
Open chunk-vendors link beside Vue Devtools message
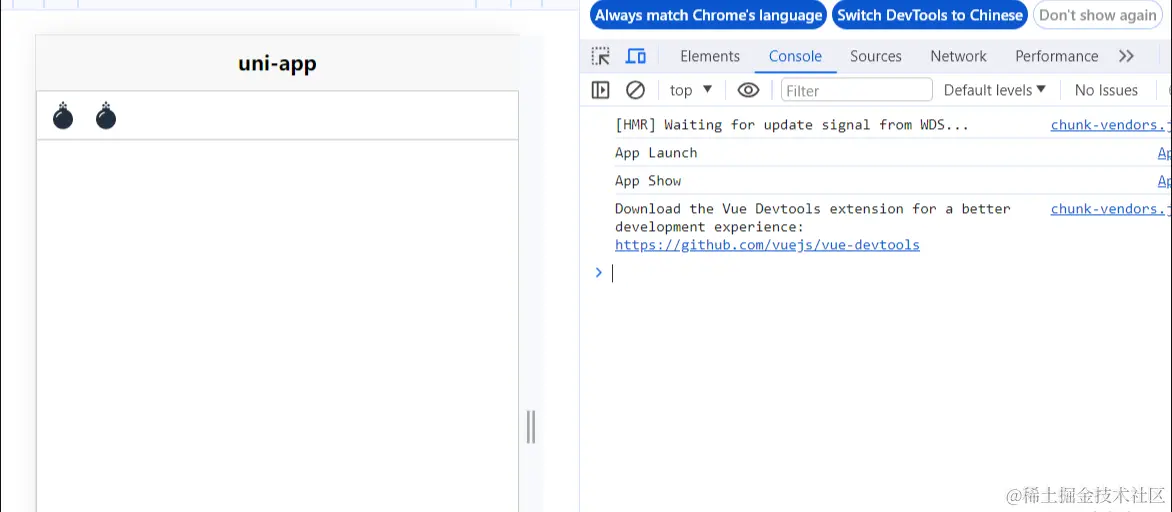coord(1109,209)
